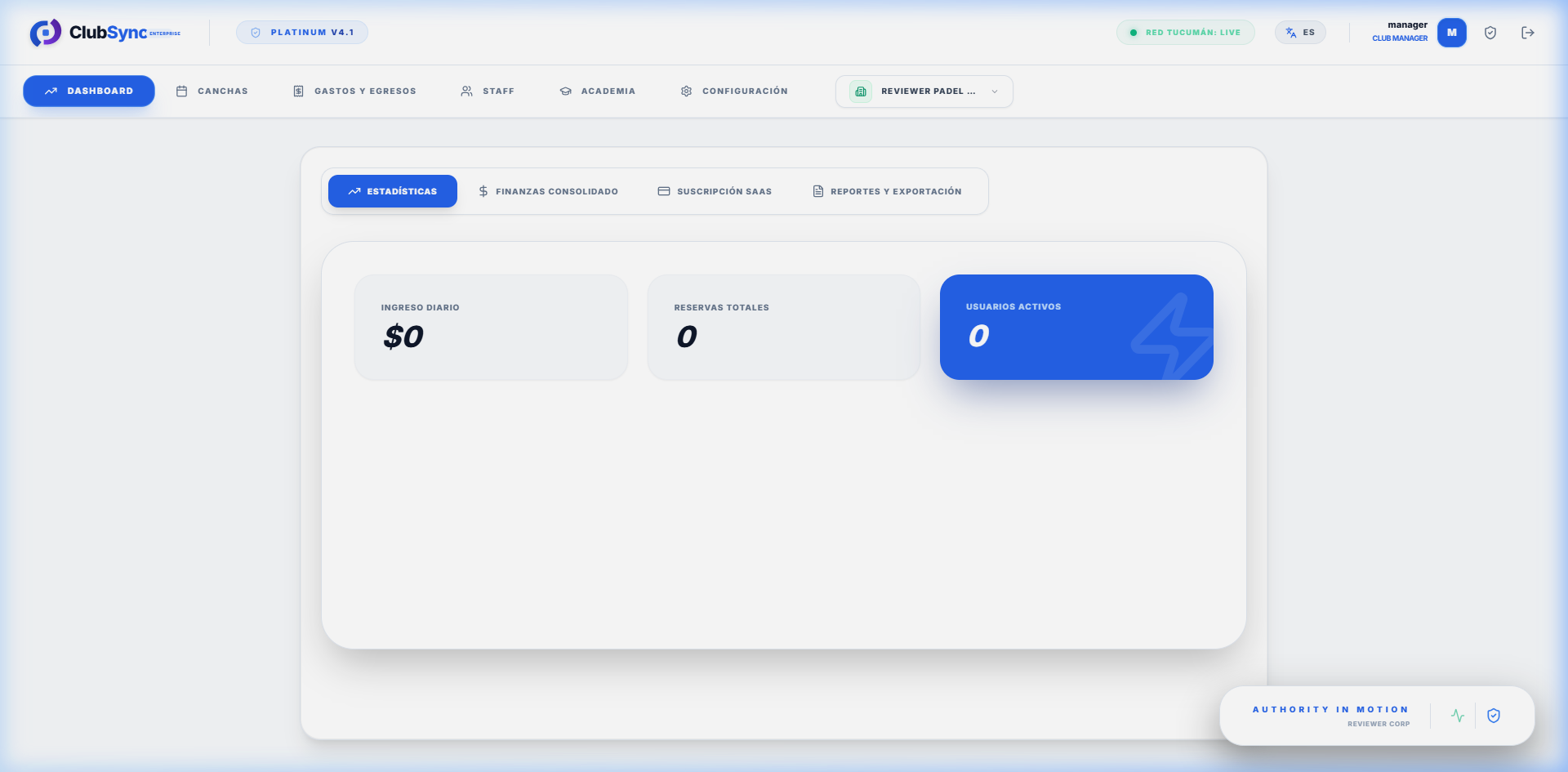The height and width of the screenshot is (772, 1568).
Task: Click the blue shield icon in footer widget
Action: coord(1494,715)
